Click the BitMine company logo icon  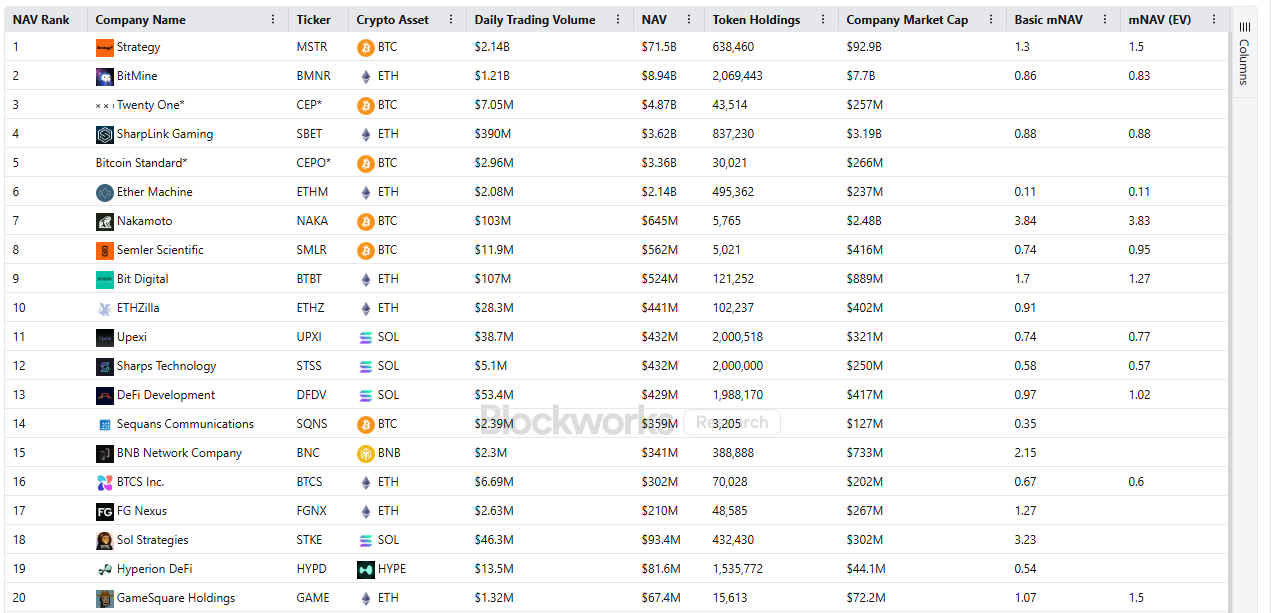tap(105, 76)
